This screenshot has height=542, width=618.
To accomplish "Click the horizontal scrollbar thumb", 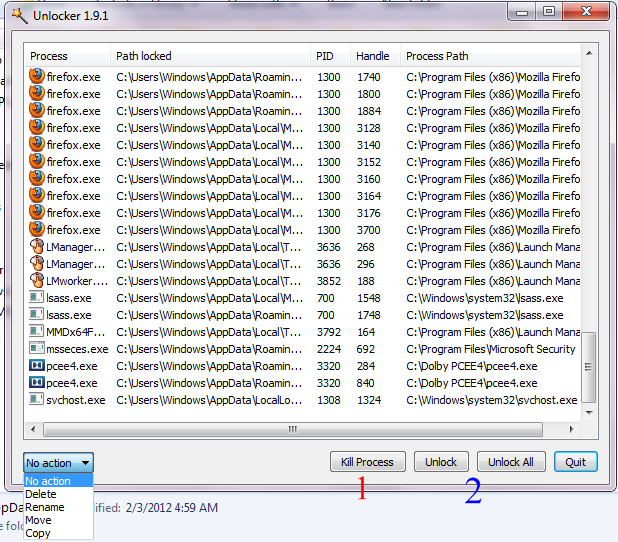I will [x=293, y=429].
